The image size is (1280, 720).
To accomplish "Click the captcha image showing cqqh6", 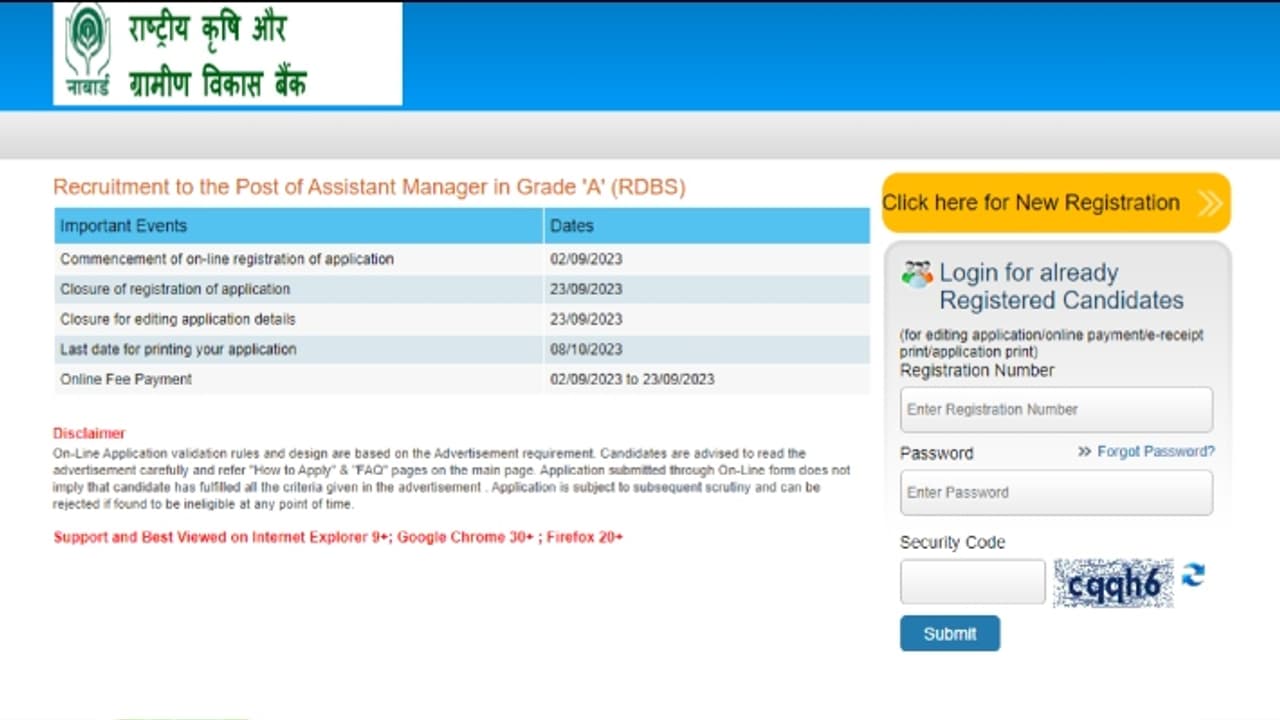I will click(1113, 581).
